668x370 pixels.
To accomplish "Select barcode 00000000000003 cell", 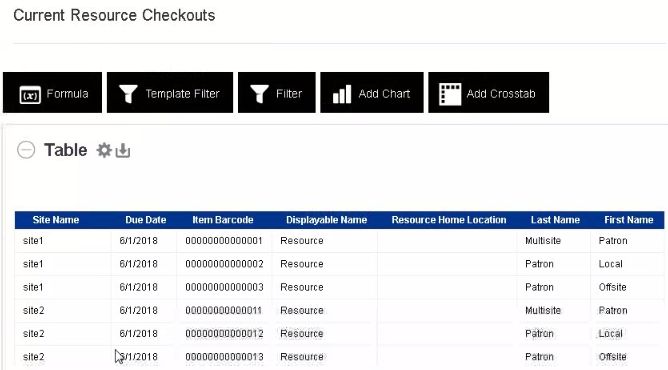I will pos(225,287).
